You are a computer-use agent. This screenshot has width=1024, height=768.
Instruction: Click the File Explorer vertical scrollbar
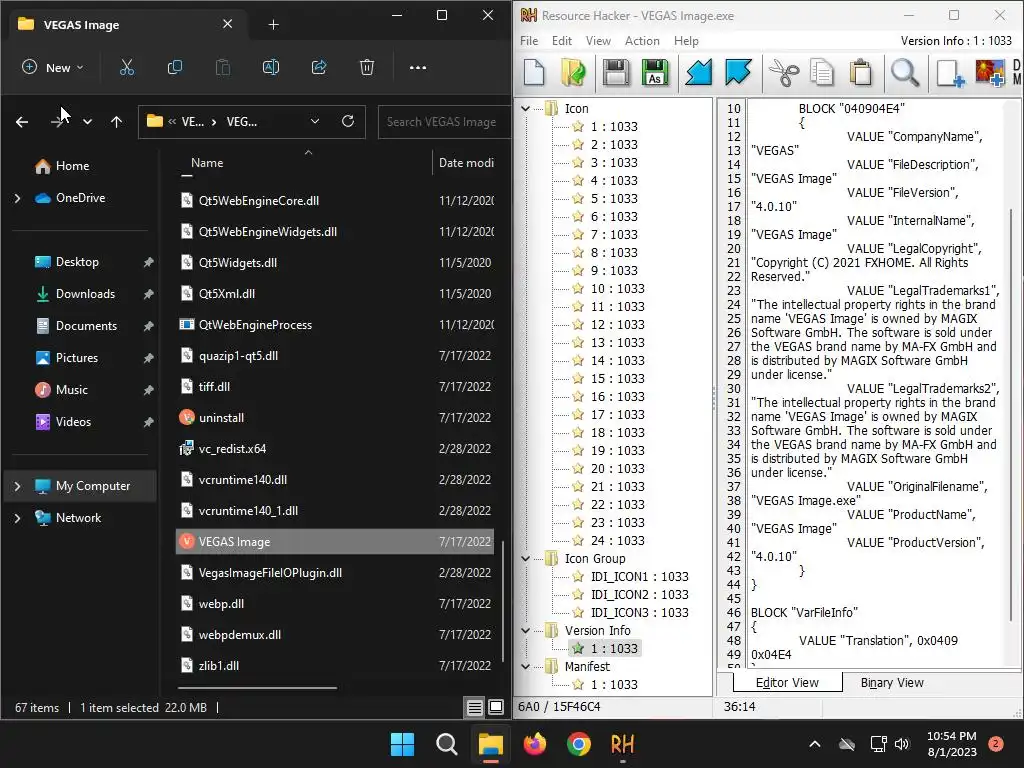click(x=502, y=601)
